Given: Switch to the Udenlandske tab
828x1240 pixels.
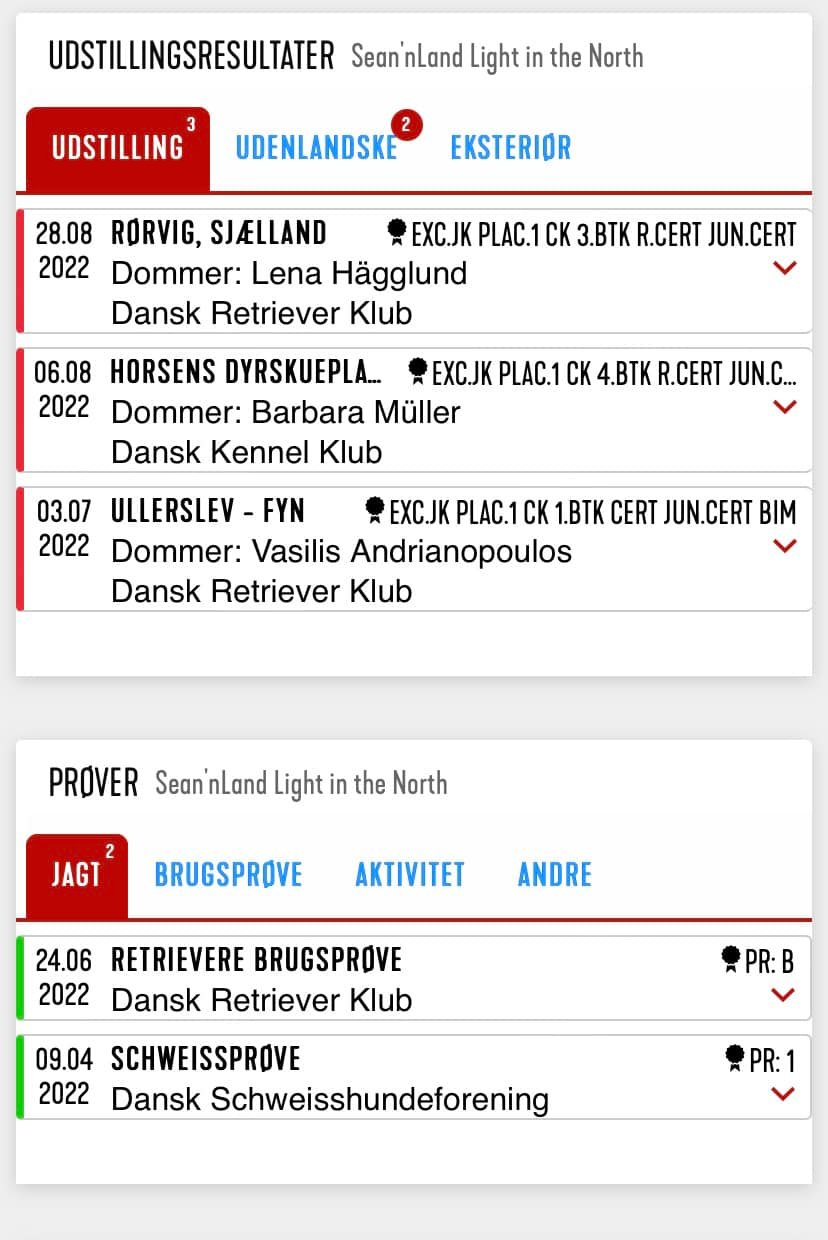Looking at the screenshot, I should tap(316, 148).
